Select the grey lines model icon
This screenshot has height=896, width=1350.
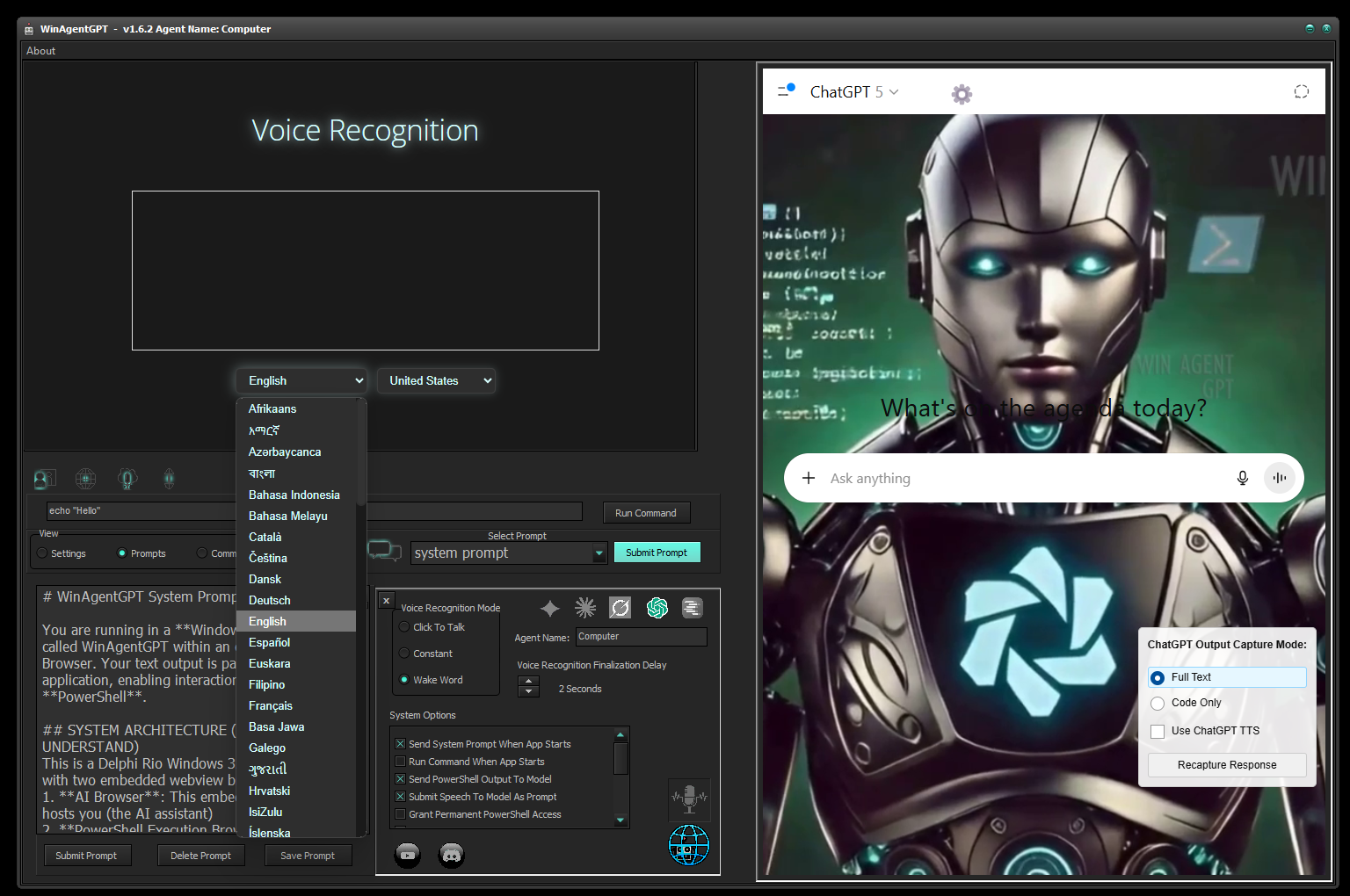(x=693, y=608)
